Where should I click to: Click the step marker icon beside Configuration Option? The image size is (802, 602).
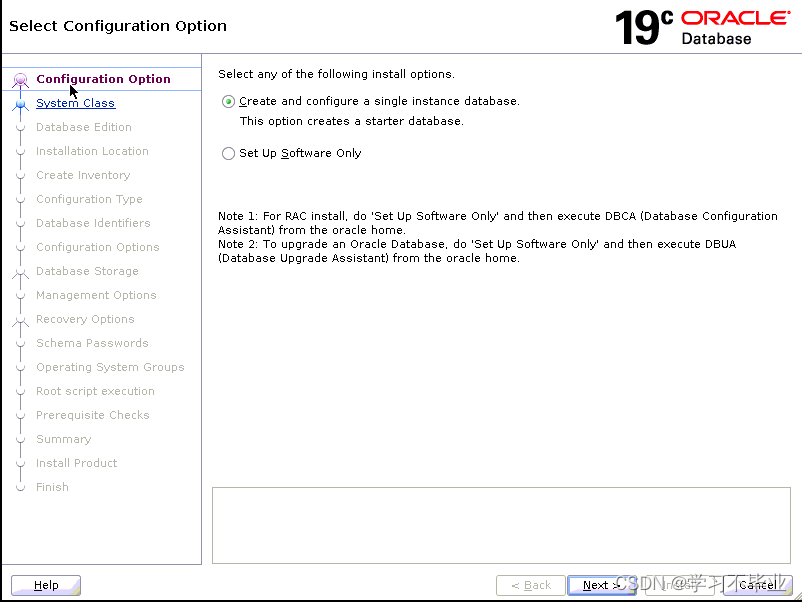coord(21,79)
